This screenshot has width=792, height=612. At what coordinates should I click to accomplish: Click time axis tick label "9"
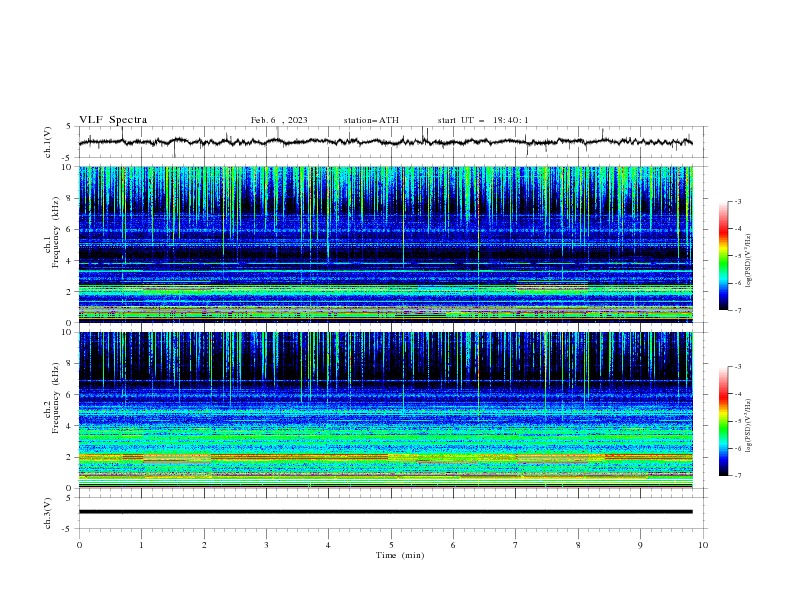coord(640,545)
